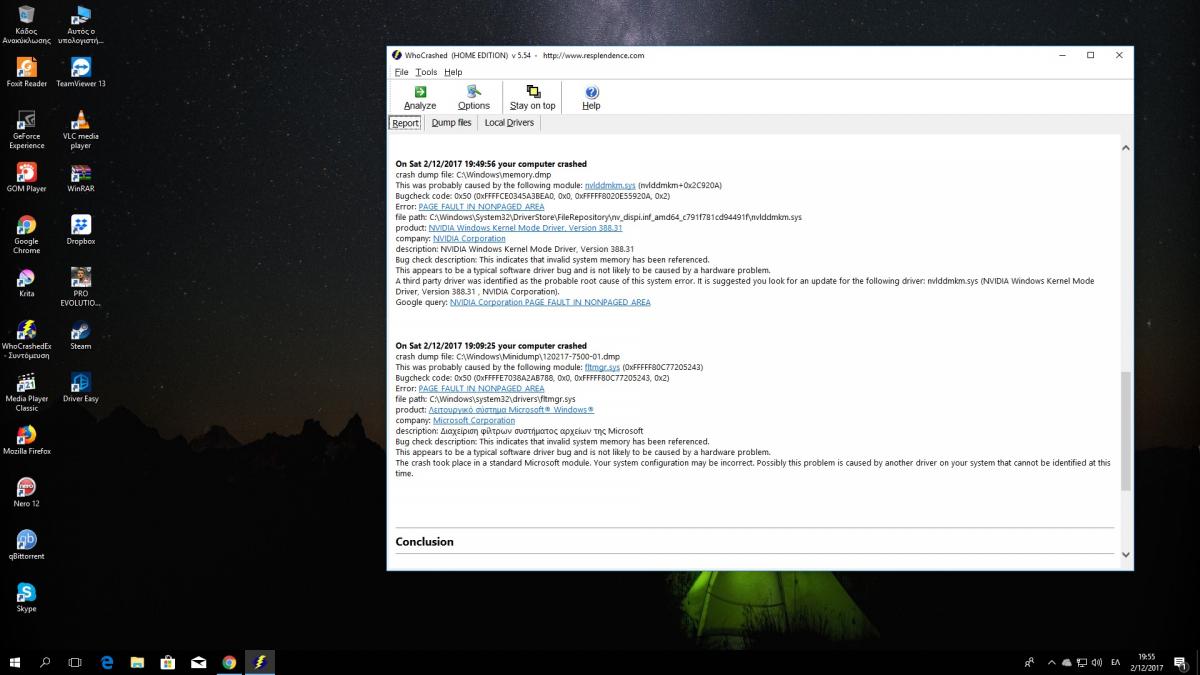Screen dimensions: 1200x675
Task: Open the Mail app from the taskbar
Action: pyautogui.click(x=199, y=662)
